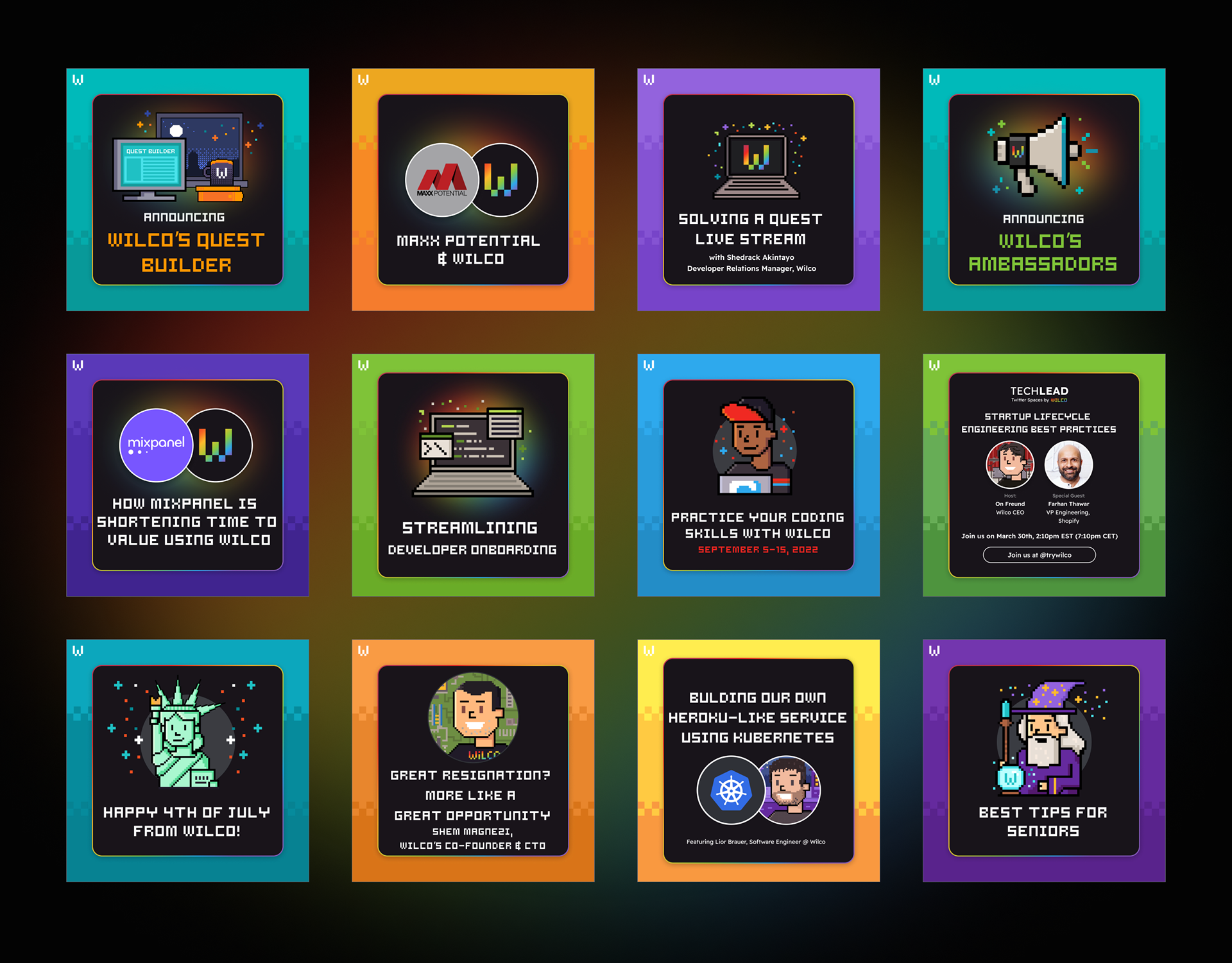Click 'Developer Relations Manager, Wilco' line
Viewport: 1232px width, 963px height.
[751, 269]
